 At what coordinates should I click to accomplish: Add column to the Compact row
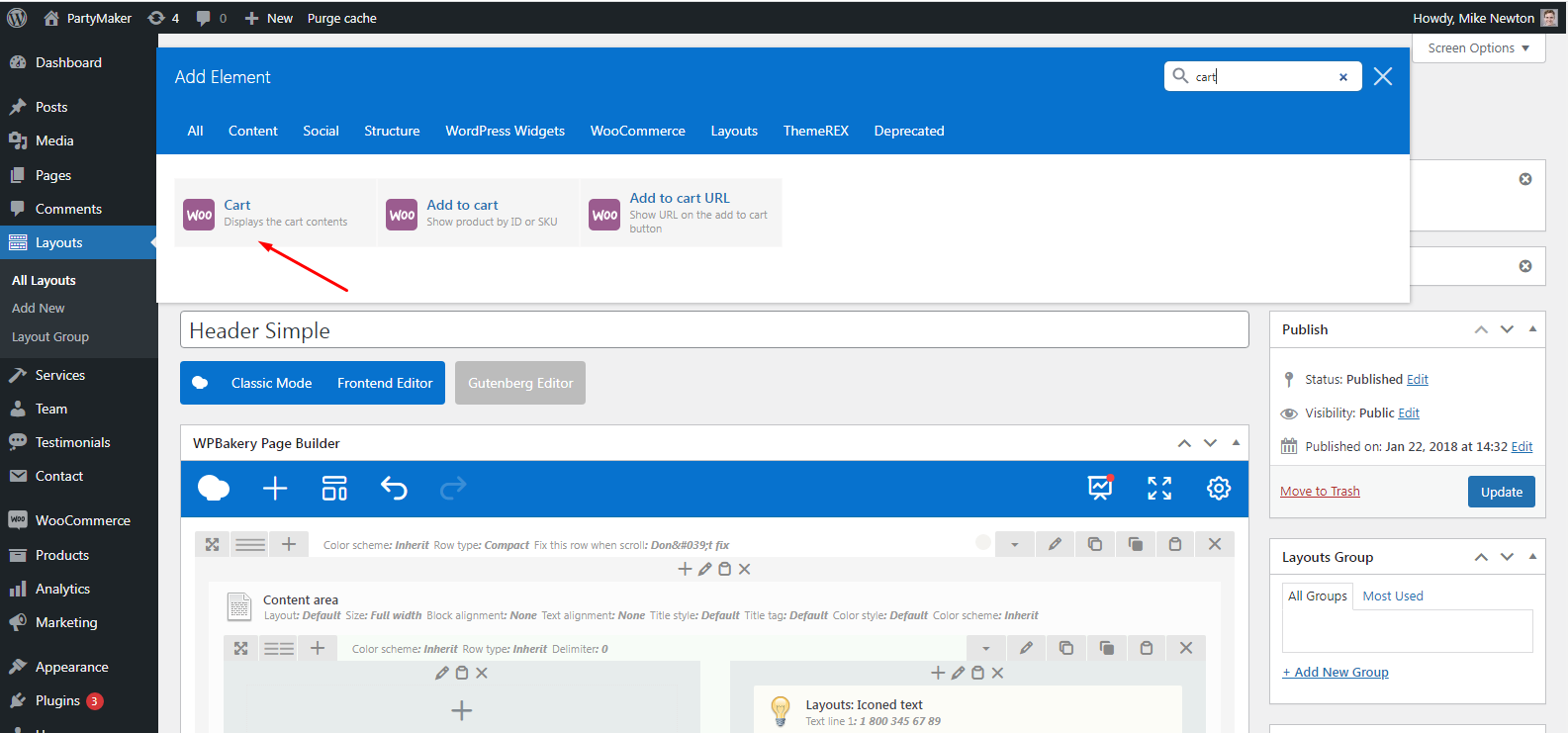pos(289,544)
